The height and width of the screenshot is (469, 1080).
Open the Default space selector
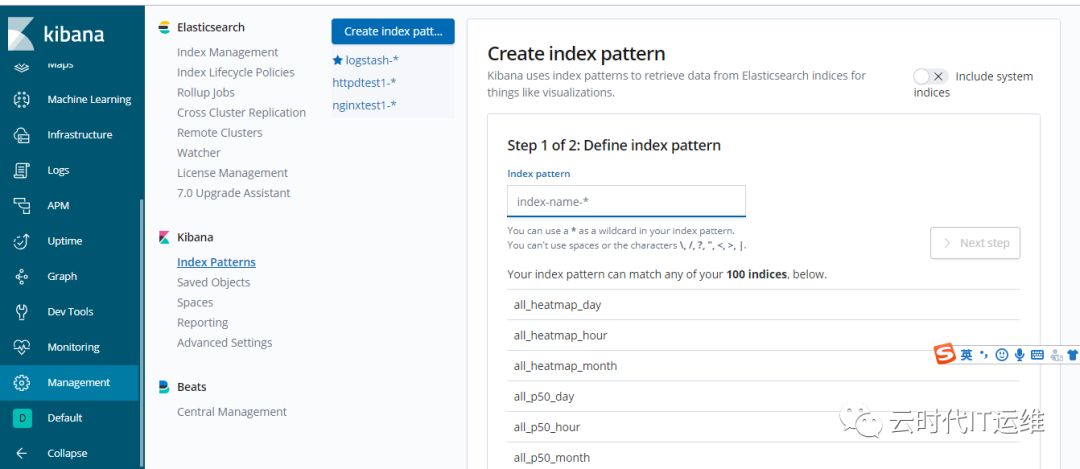click(21, 418)
